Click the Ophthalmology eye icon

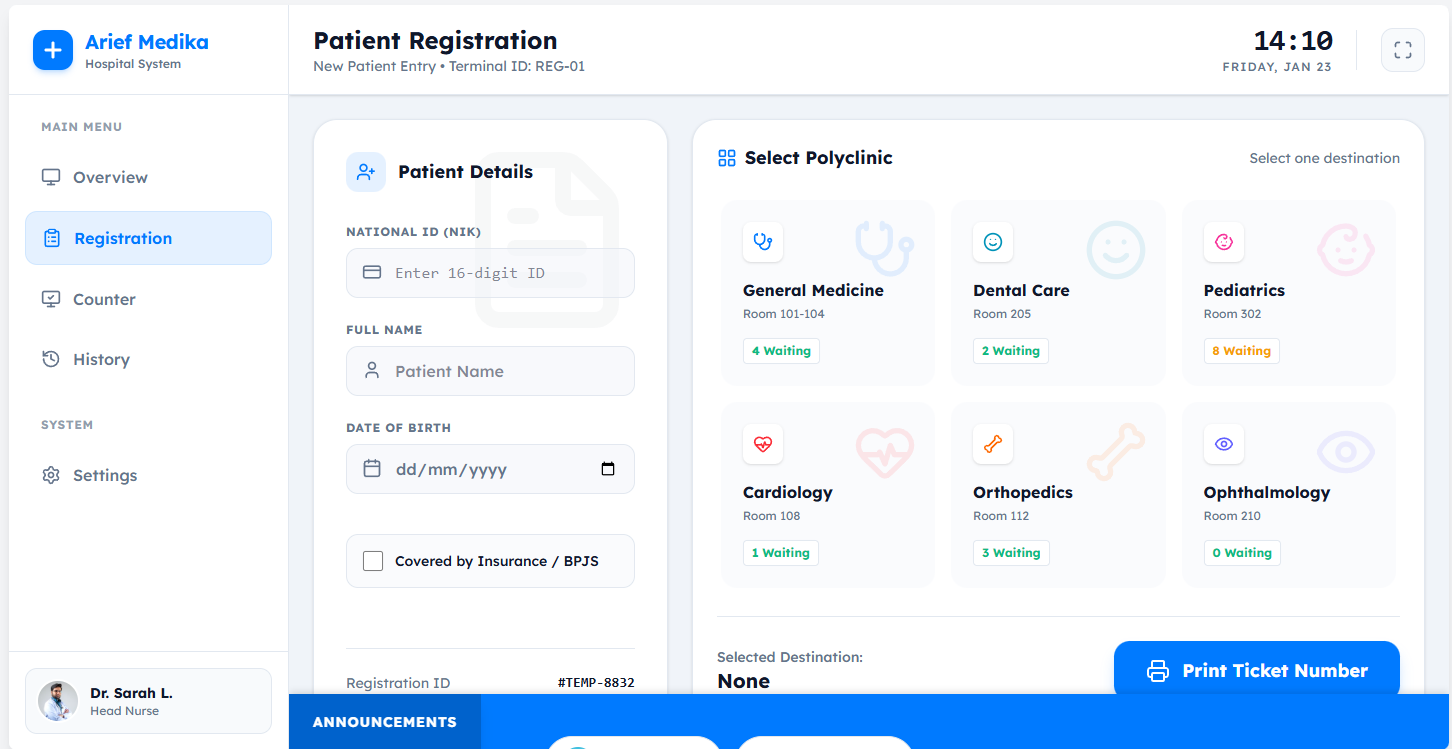pos(1223,443)
